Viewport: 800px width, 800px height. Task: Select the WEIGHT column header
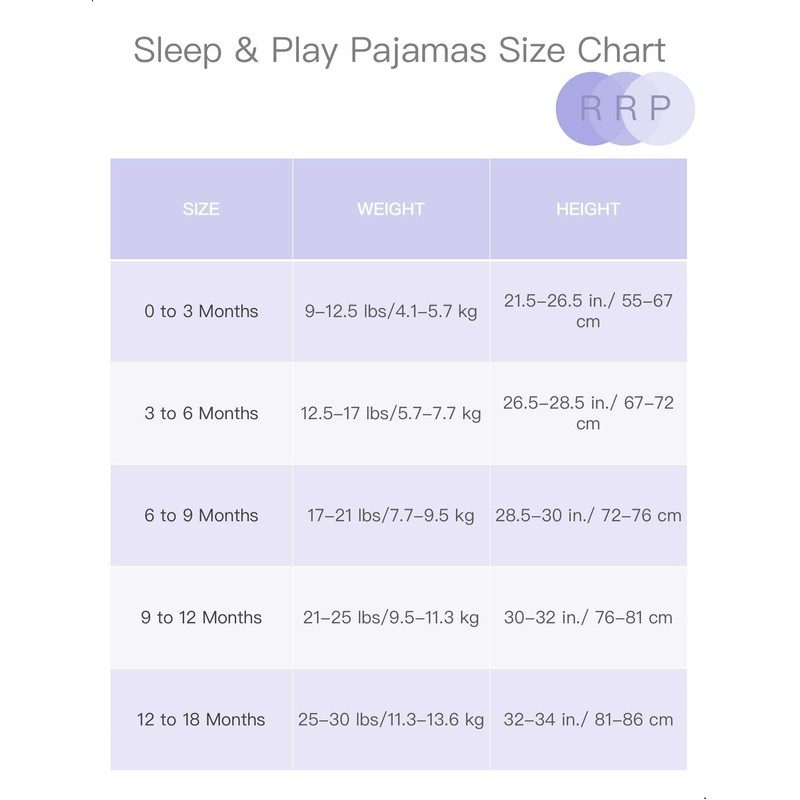point(391,209)
